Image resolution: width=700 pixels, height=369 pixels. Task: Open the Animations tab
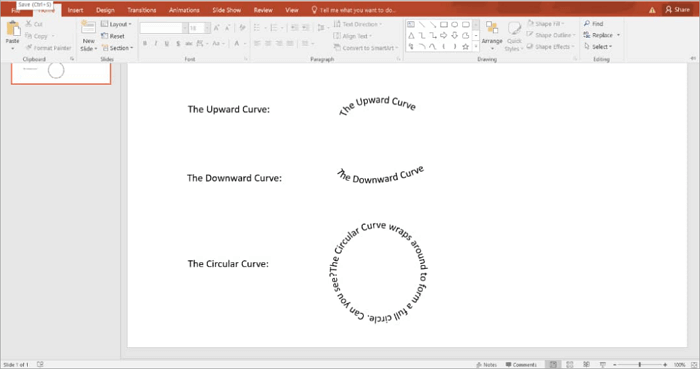coord(184,10)
